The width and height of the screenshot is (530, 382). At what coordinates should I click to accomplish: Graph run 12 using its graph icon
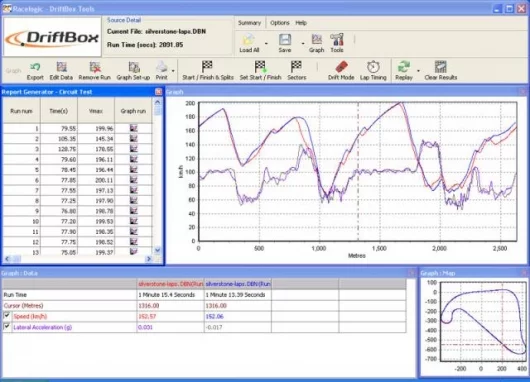click(x=134, y=242)
